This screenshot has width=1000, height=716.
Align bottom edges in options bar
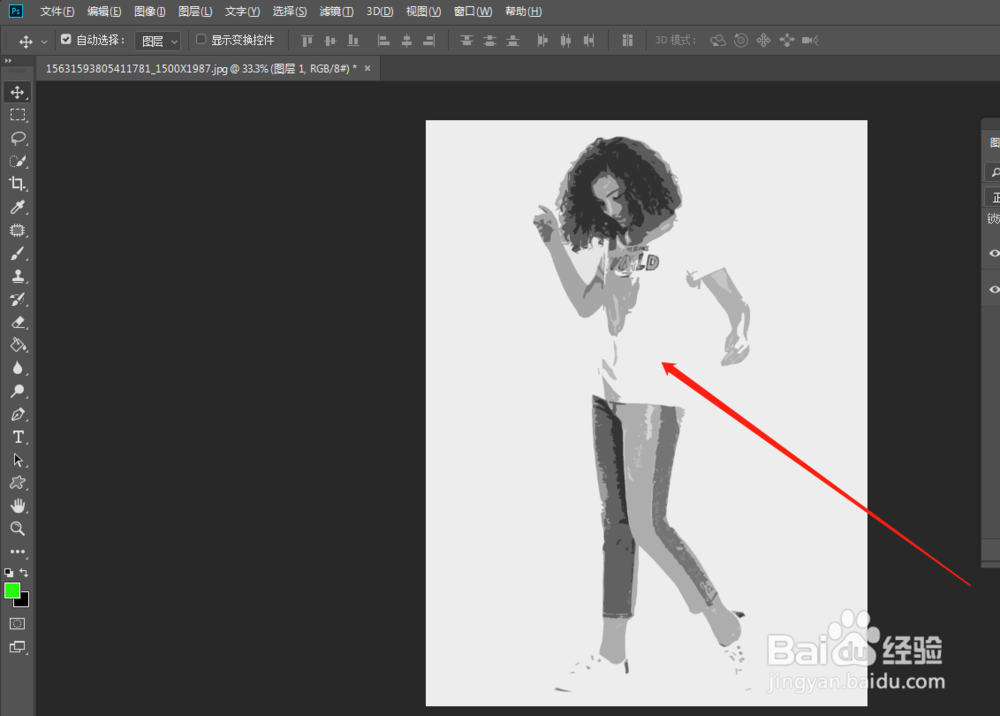[x=353, y=41]
